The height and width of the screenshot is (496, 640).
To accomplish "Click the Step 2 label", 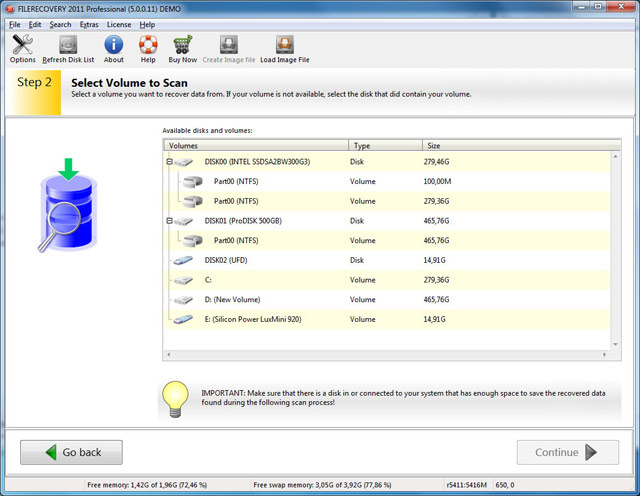I will click(x=34, y=82).
